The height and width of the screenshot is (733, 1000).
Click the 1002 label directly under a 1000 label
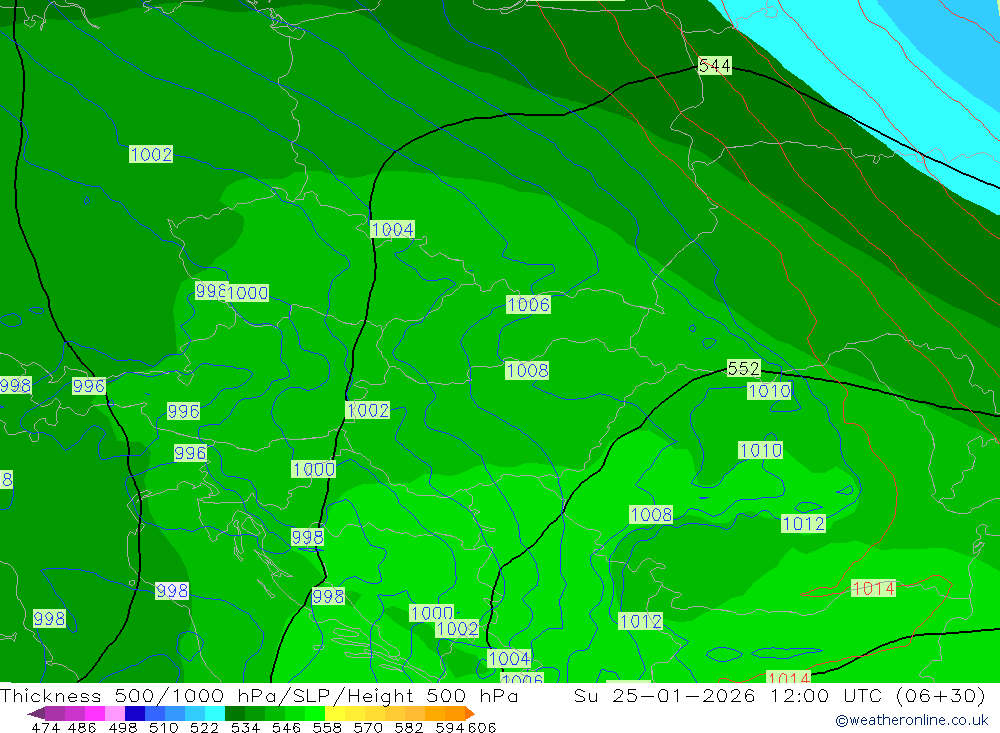[457, 628]
